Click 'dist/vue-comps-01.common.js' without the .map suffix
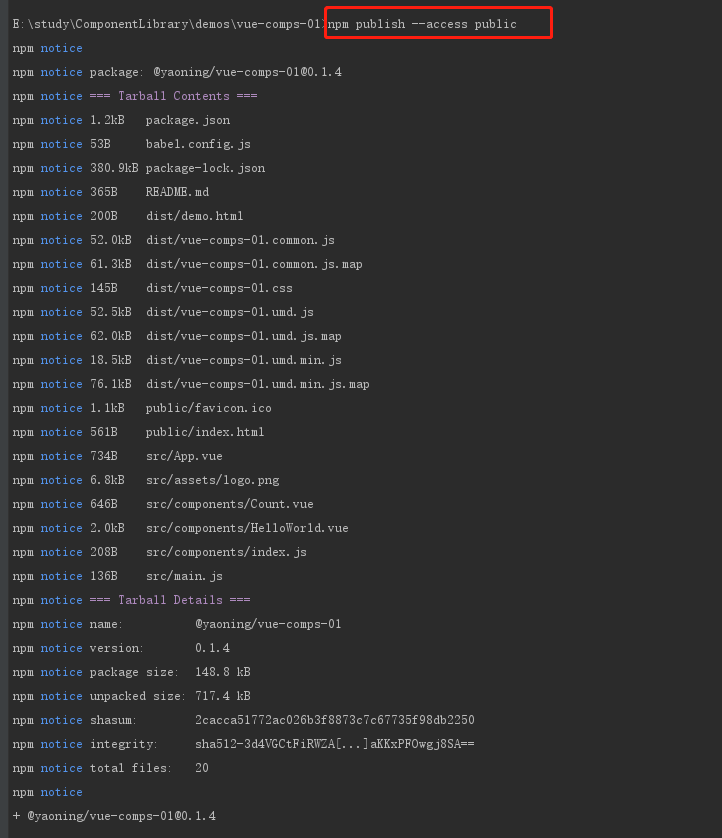The width and height of the screenshot is (722, 838). pos(240,240)
